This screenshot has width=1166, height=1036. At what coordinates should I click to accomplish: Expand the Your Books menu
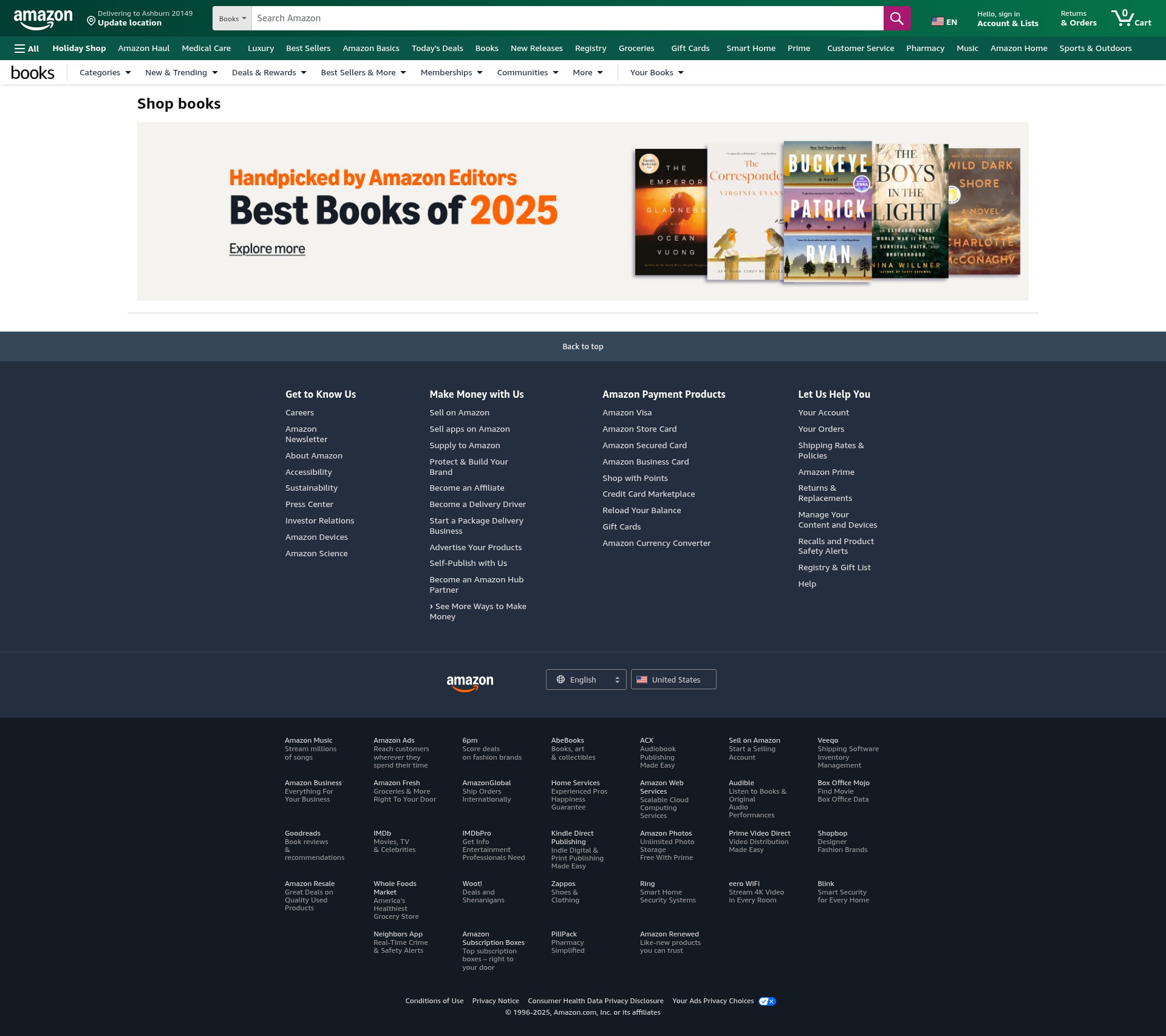pyautogui.click(x=656, y=73)
